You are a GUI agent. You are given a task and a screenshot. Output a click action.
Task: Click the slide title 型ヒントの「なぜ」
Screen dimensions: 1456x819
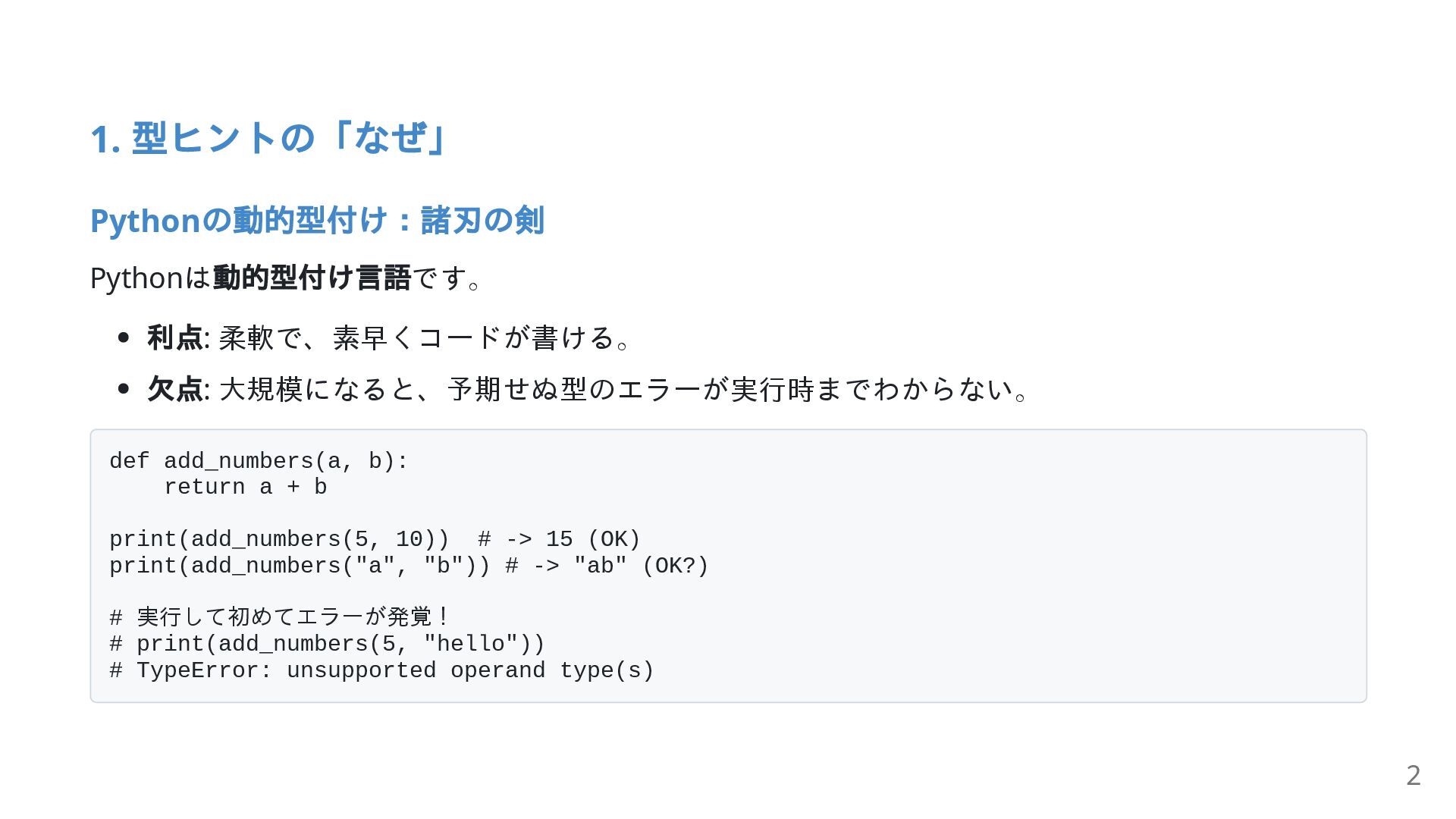tap(268, 138)
